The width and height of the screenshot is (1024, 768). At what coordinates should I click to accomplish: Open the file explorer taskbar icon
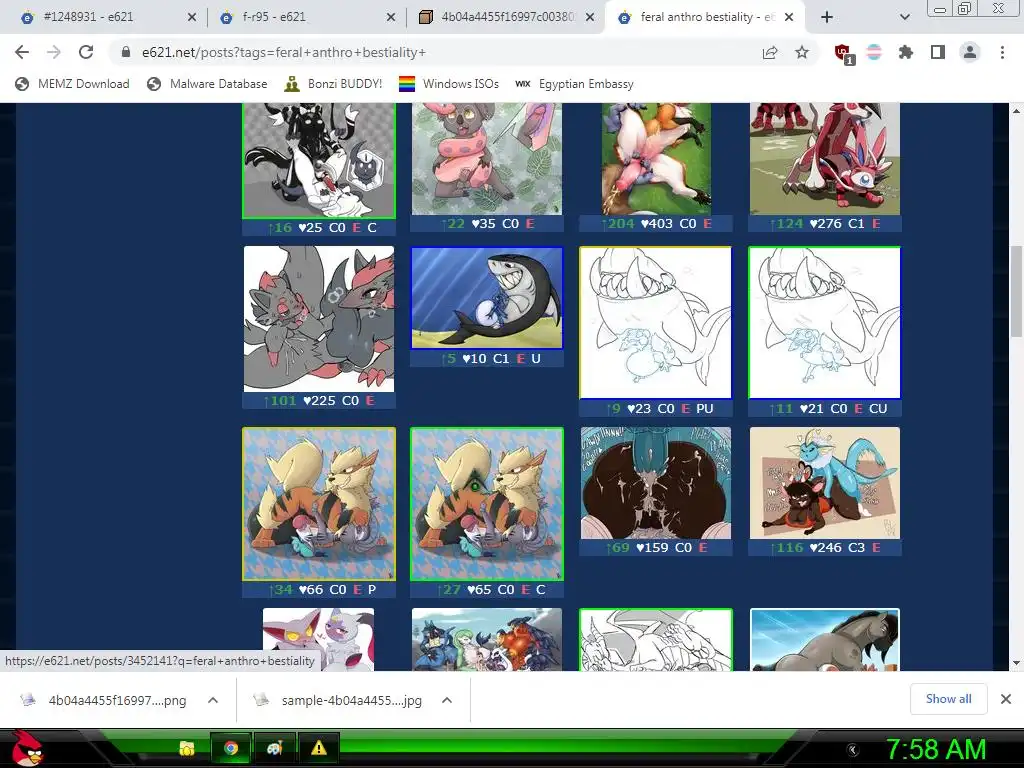(187, 748)
